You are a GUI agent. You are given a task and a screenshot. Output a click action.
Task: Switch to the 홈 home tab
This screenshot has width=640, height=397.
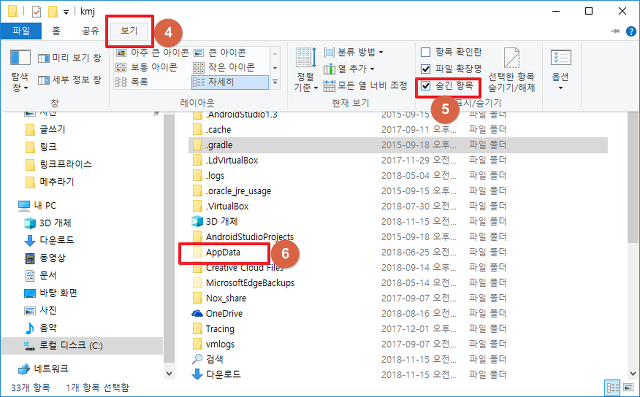tap(56, 31)
